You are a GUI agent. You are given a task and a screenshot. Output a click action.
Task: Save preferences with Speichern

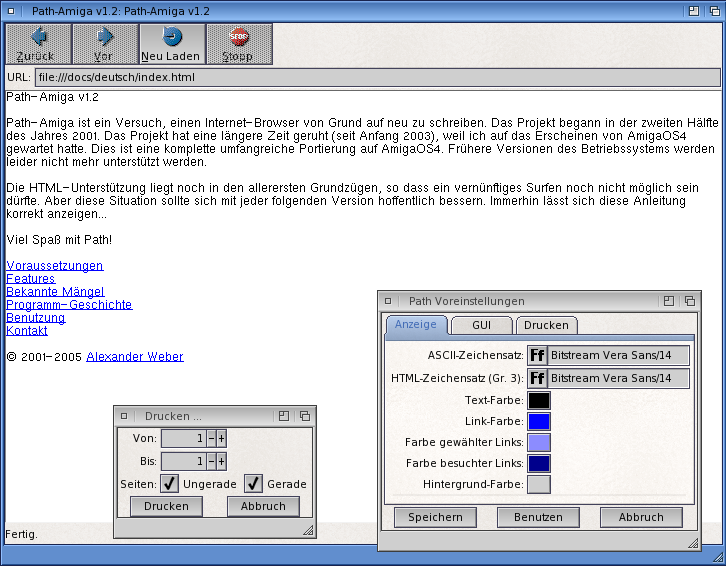click(435, 517)
